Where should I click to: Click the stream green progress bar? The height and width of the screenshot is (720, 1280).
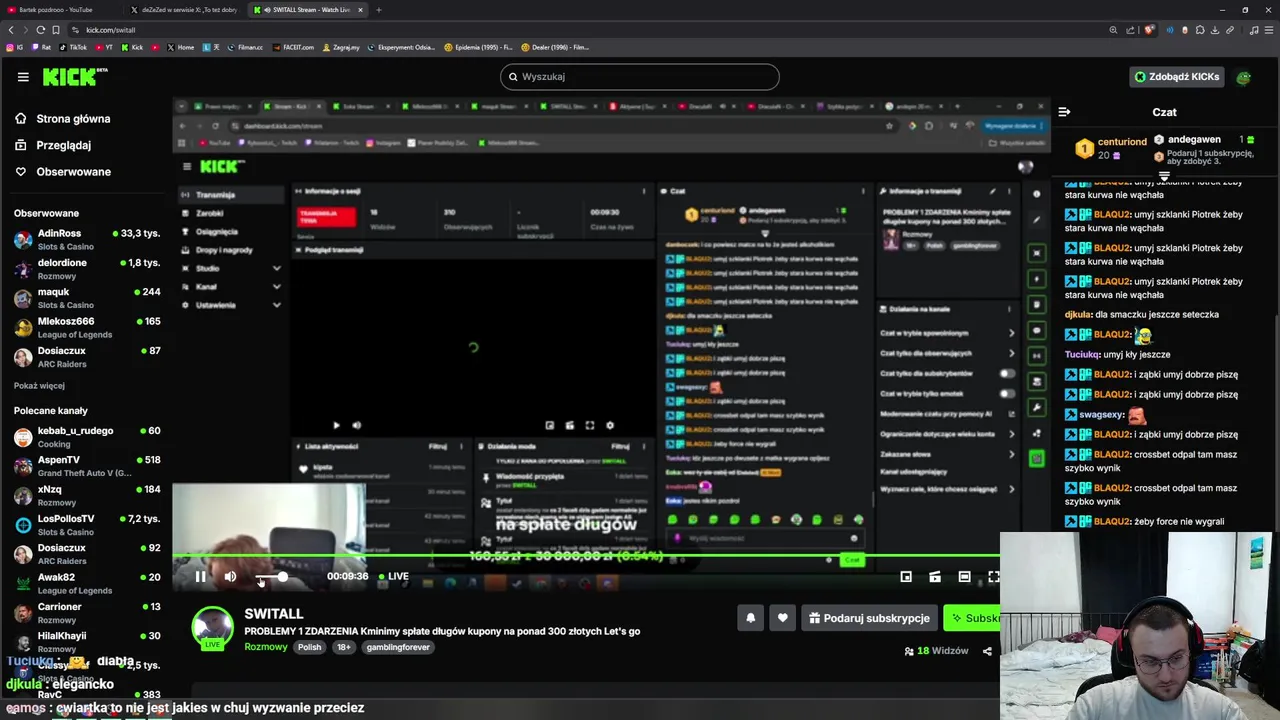coord(586,556)
